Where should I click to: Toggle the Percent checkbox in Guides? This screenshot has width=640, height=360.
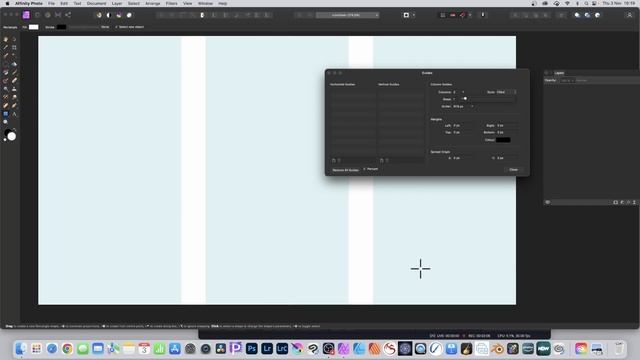[x=364, y=169]
